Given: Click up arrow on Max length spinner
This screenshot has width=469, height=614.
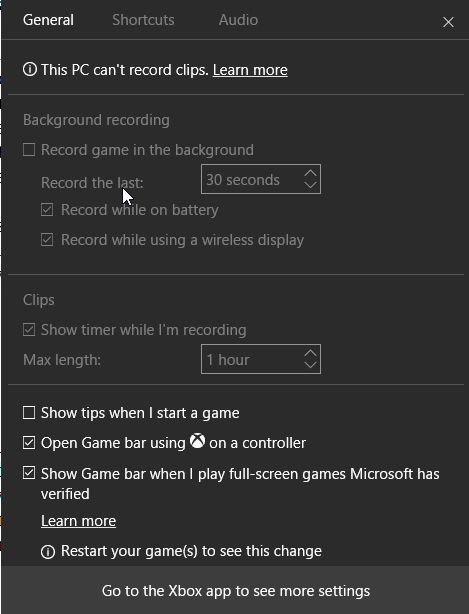Looking at the screenshot, I should tap(310, 354).
